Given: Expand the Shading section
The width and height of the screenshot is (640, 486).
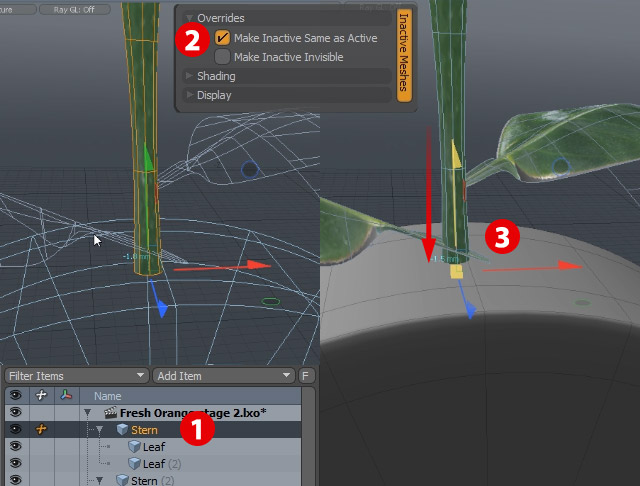Looking at the screenshot, I should pos(189,76).
